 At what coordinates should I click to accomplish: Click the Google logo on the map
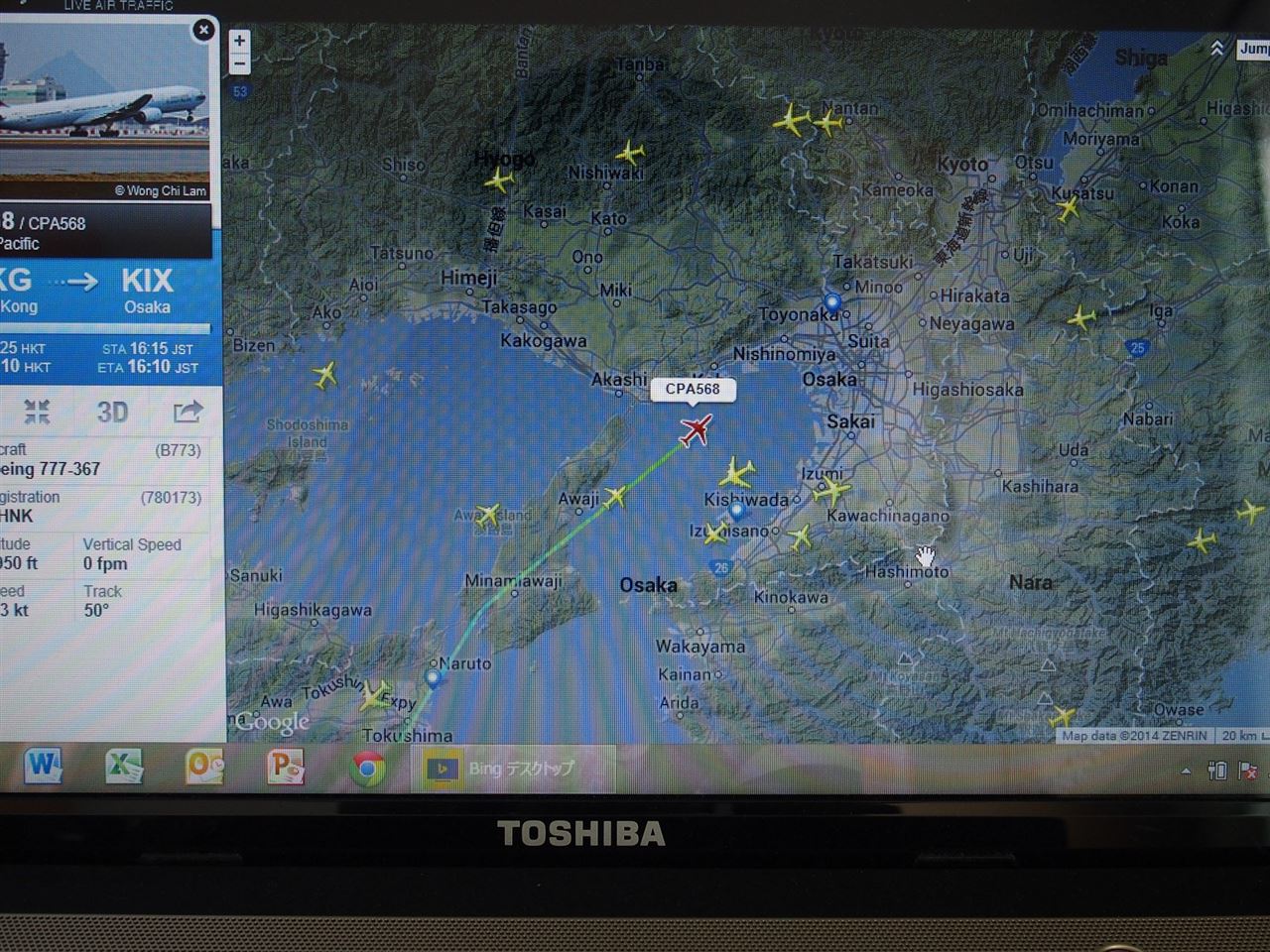pos(273,722)
